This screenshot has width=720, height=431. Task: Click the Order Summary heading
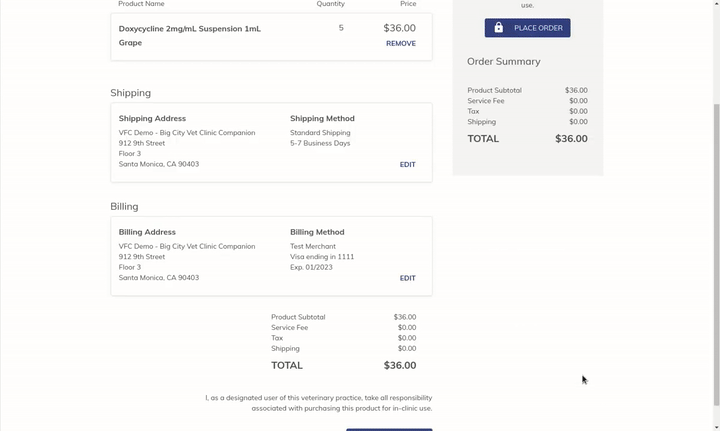point(503,62)
